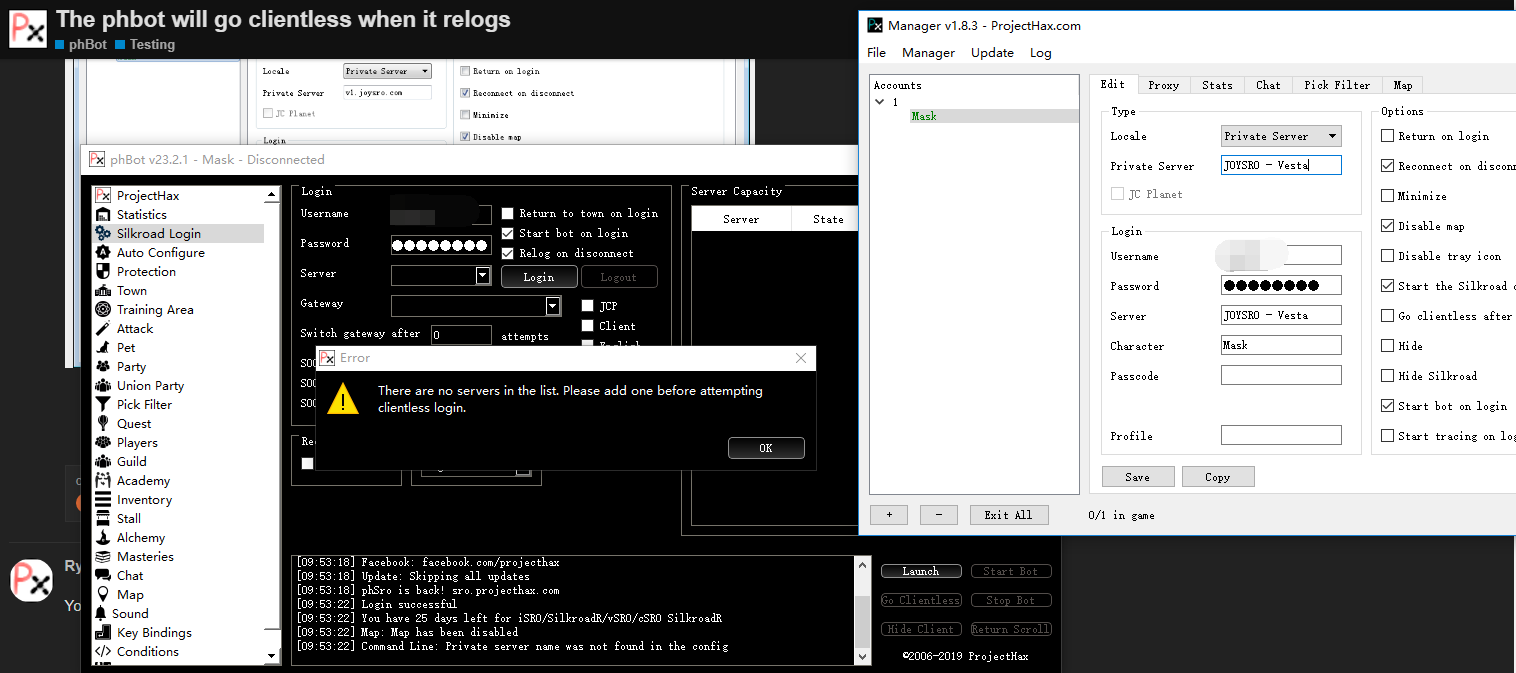The width and height of the screenshot is (1516, 673).
Task: Open the Pick Filter funnel icon
Action: tap(103, 405)
